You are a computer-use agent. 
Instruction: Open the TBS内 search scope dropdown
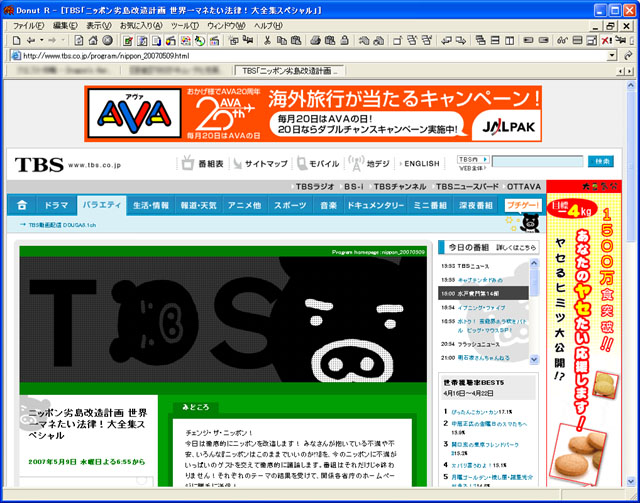(473, 159)
